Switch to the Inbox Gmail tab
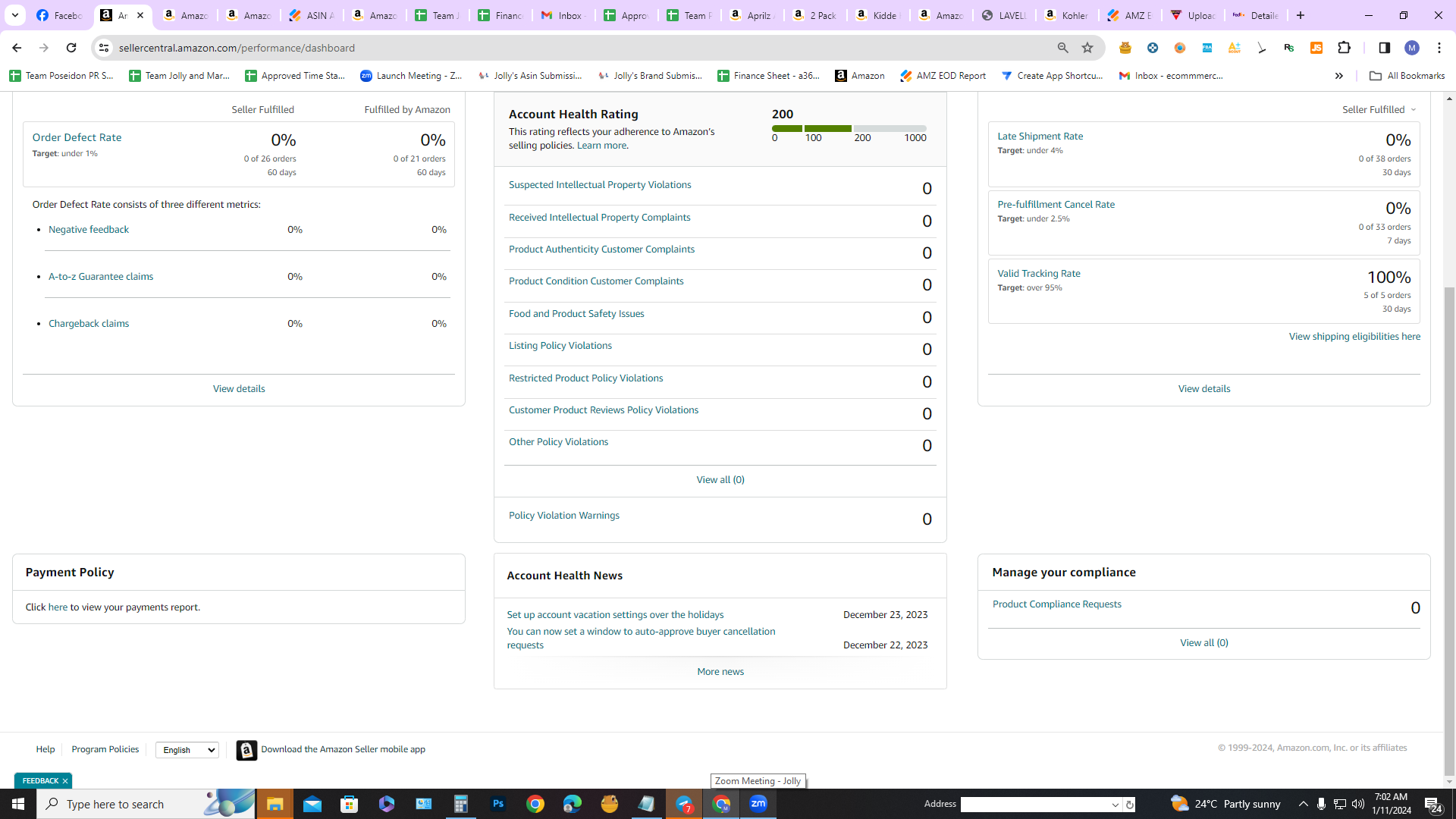The image size is (1456, 819). [x=563, y=15]
